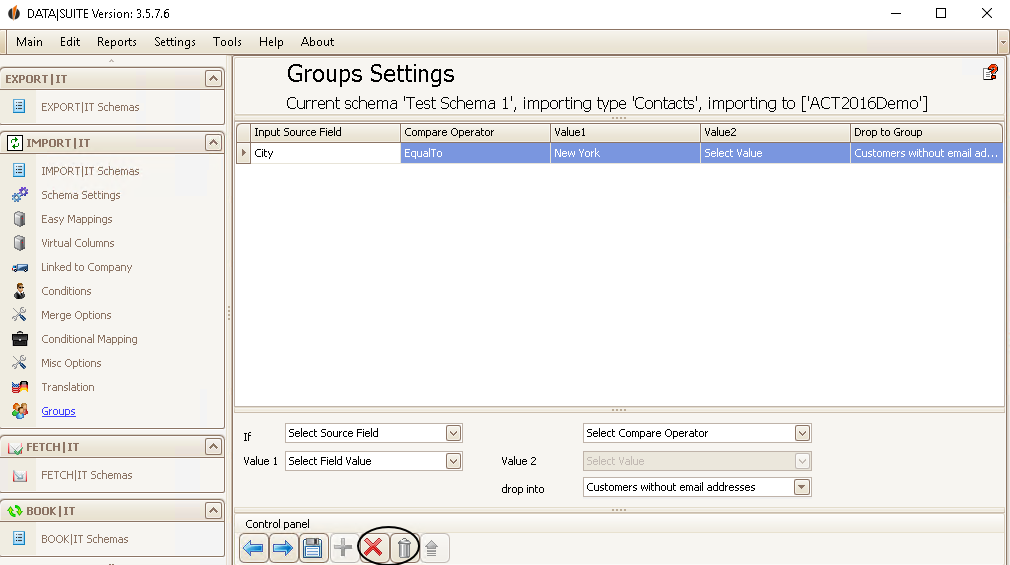Click the Value1 column header
The image size is (1010, 565).
625,132
